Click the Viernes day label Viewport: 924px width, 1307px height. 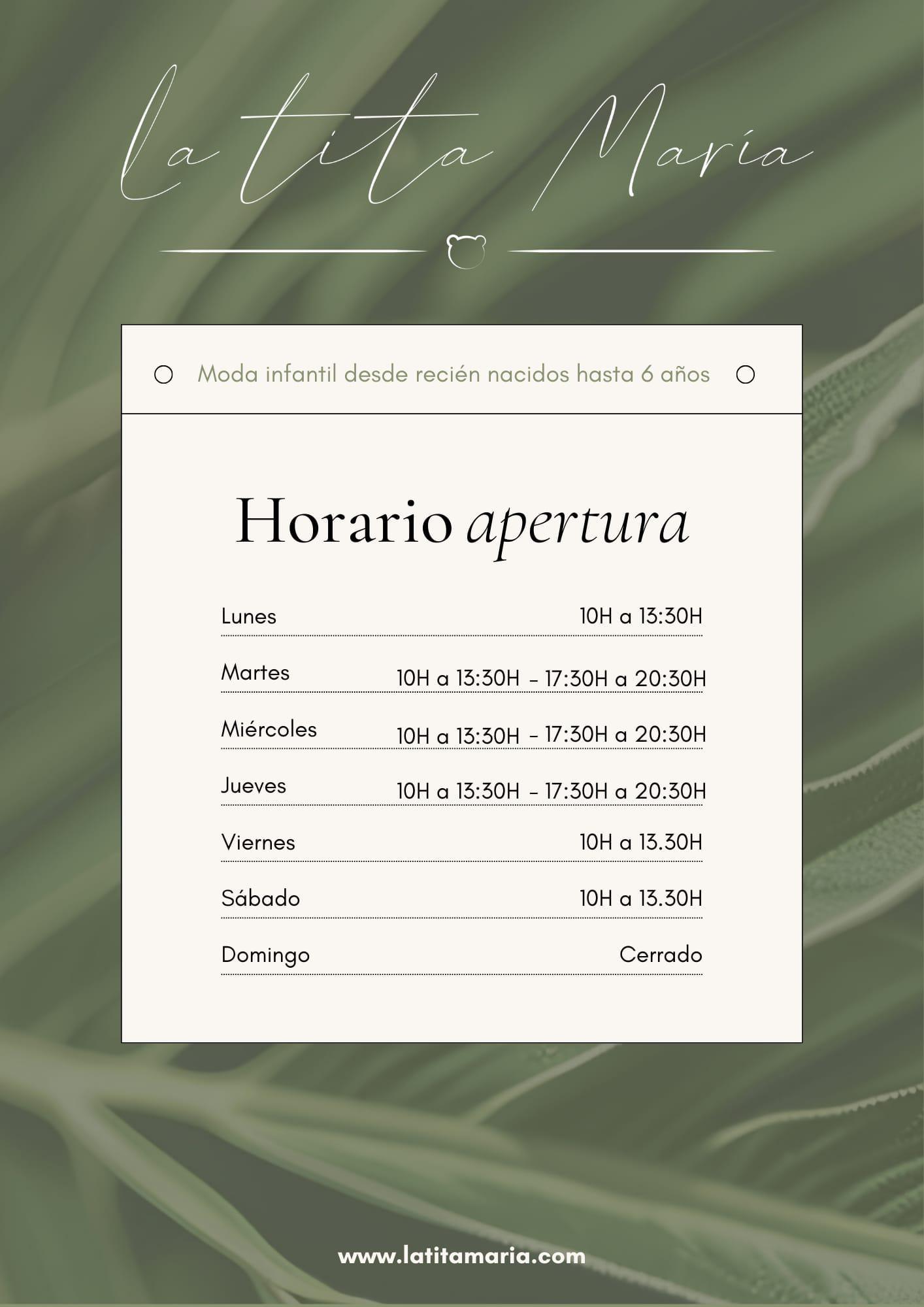pos(258,842)
